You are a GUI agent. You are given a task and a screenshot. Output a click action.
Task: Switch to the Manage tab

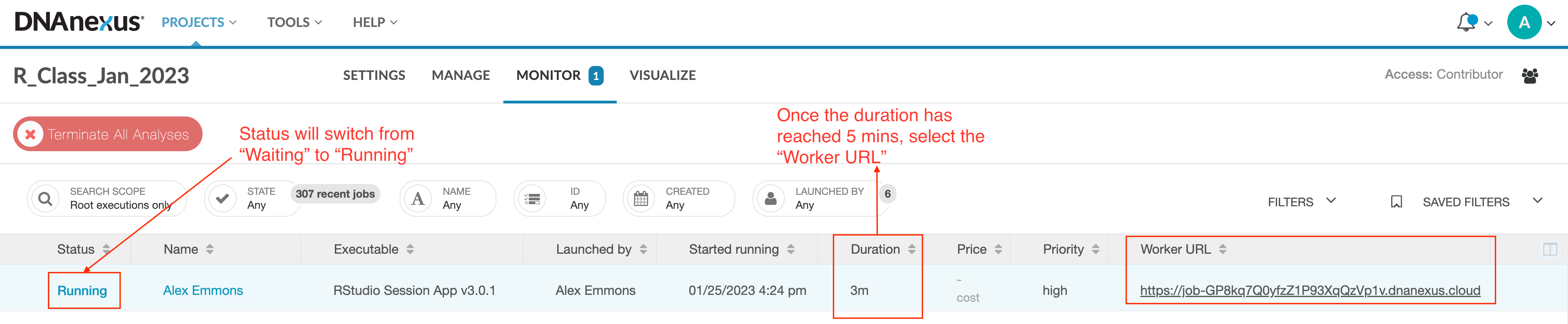tap(461, 76)
